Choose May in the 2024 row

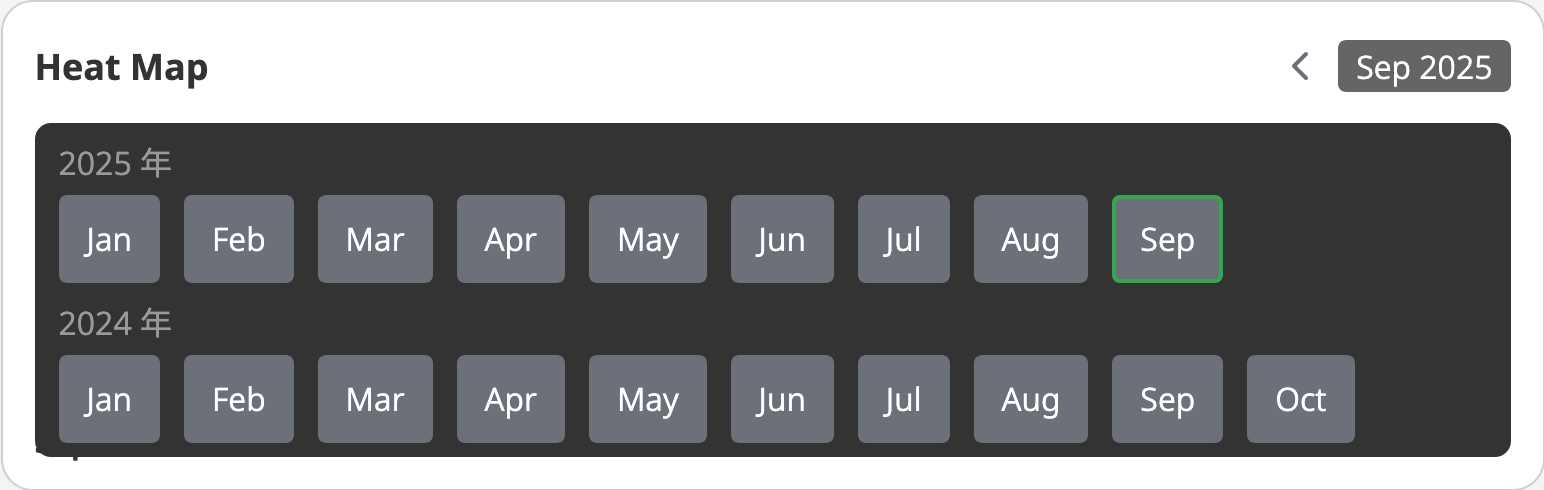pos(647,399)
